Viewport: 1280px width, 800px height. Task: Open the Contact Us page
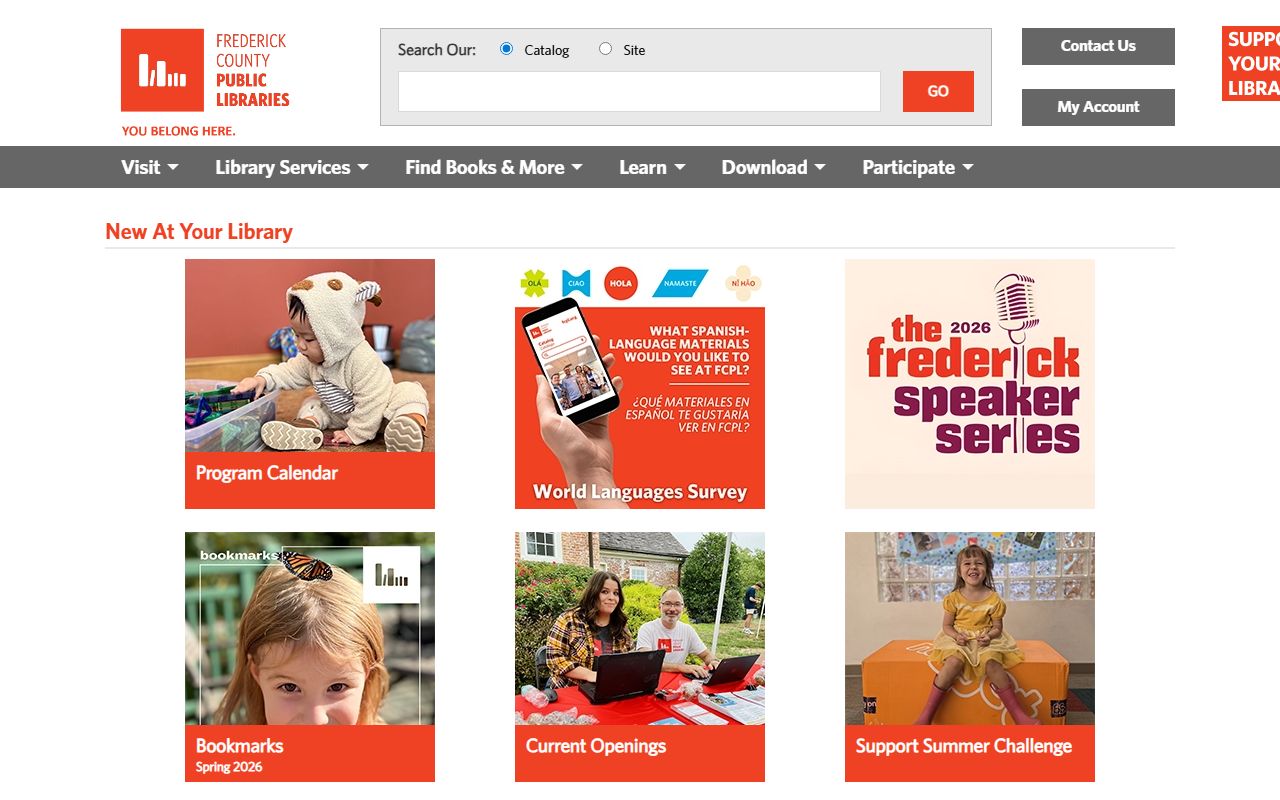1098,46
